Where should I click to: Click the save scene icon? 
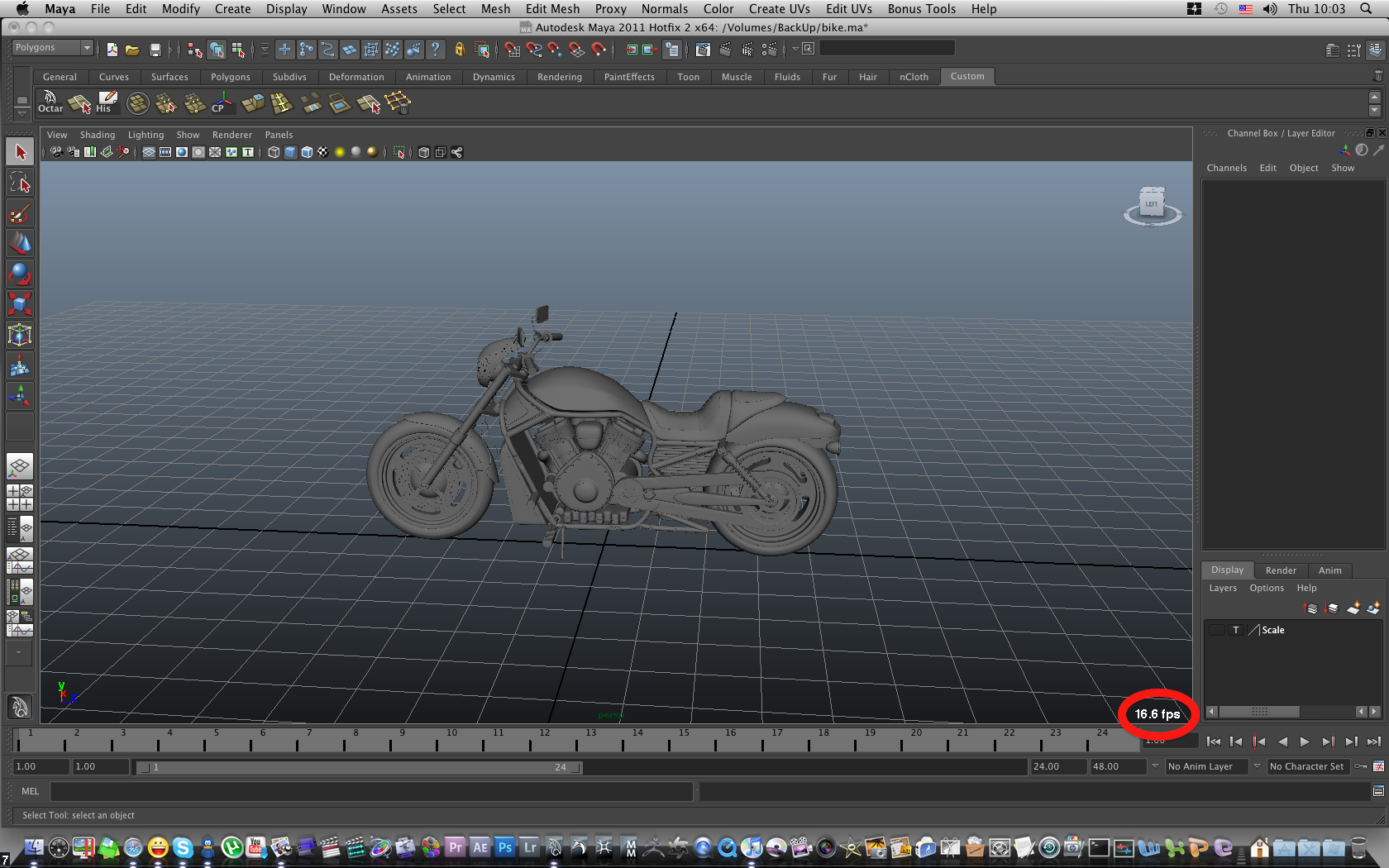[155, 50]
